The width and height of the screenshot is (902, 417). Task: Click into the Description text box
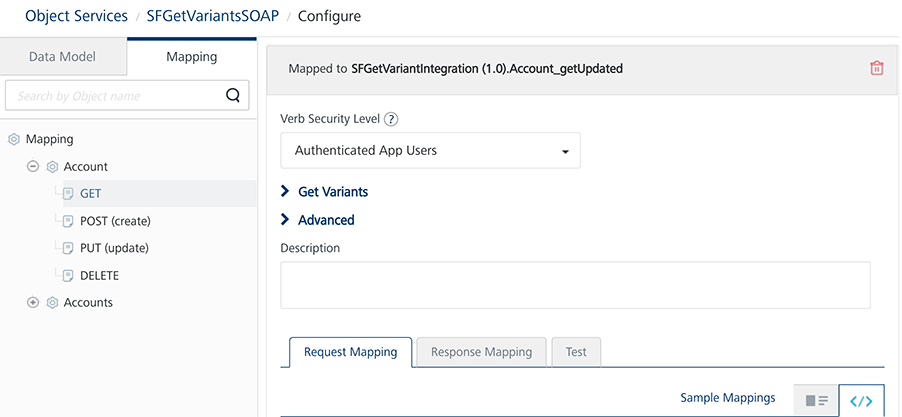pos(575,285)
